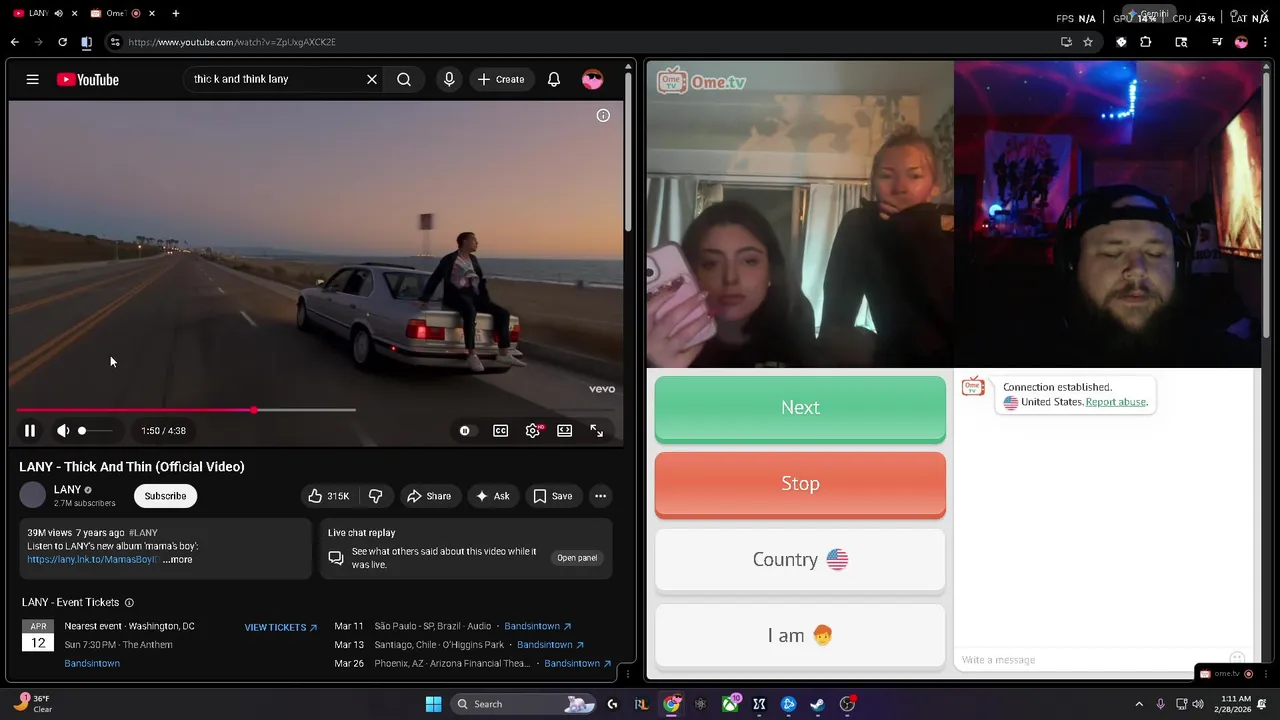Toggle the browser split view icon
1280x720 pixels.
(86, 42)
